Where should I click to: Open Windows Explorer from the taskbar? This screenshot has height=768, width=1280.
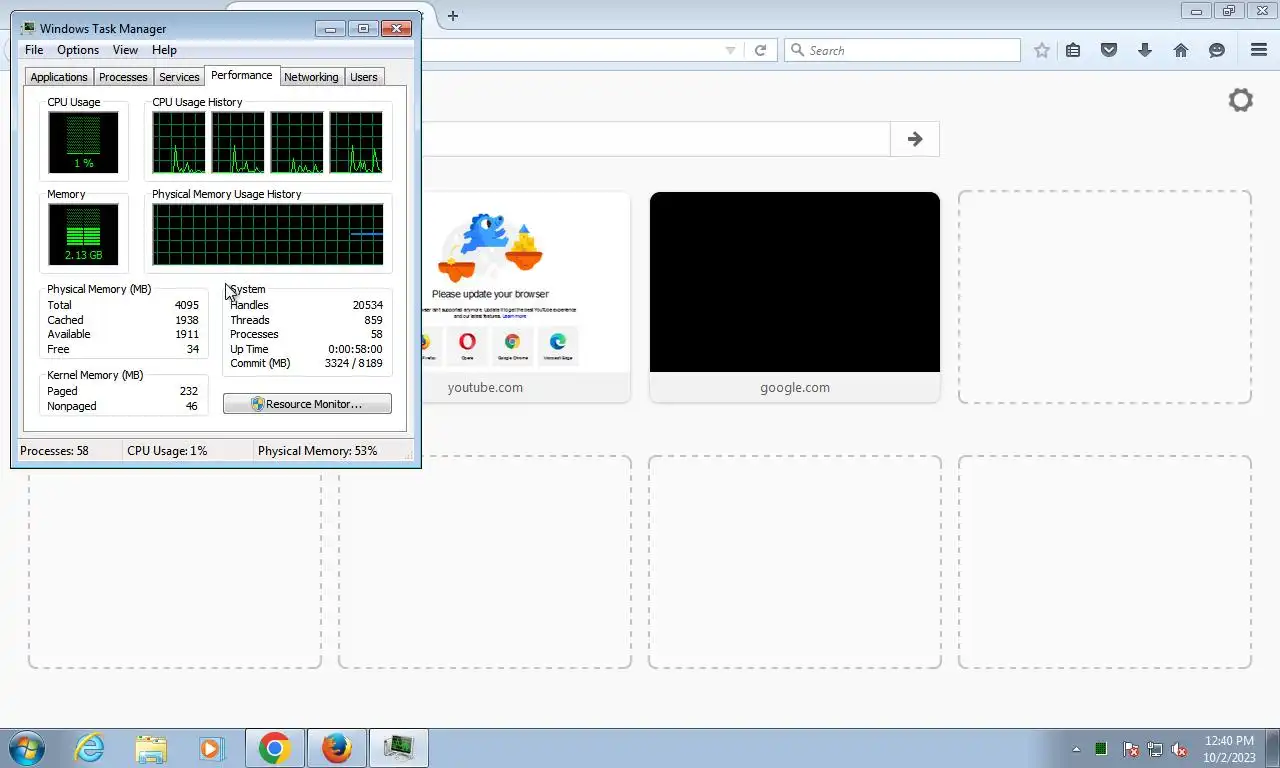tap(151, 748)
